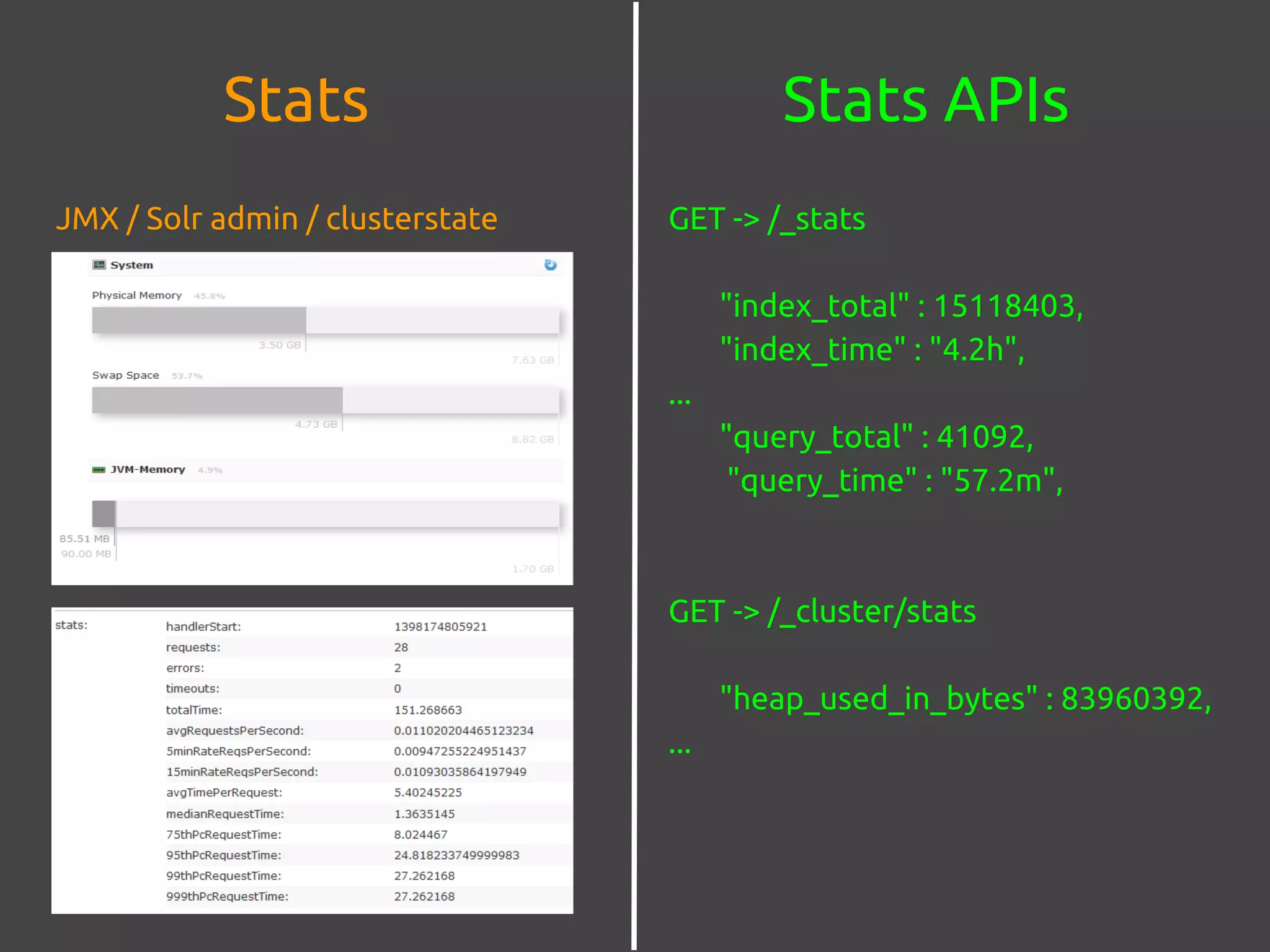1270x952 pixels.
Task: Click the 'timeouts:' row label
Action: pos(193,689)
